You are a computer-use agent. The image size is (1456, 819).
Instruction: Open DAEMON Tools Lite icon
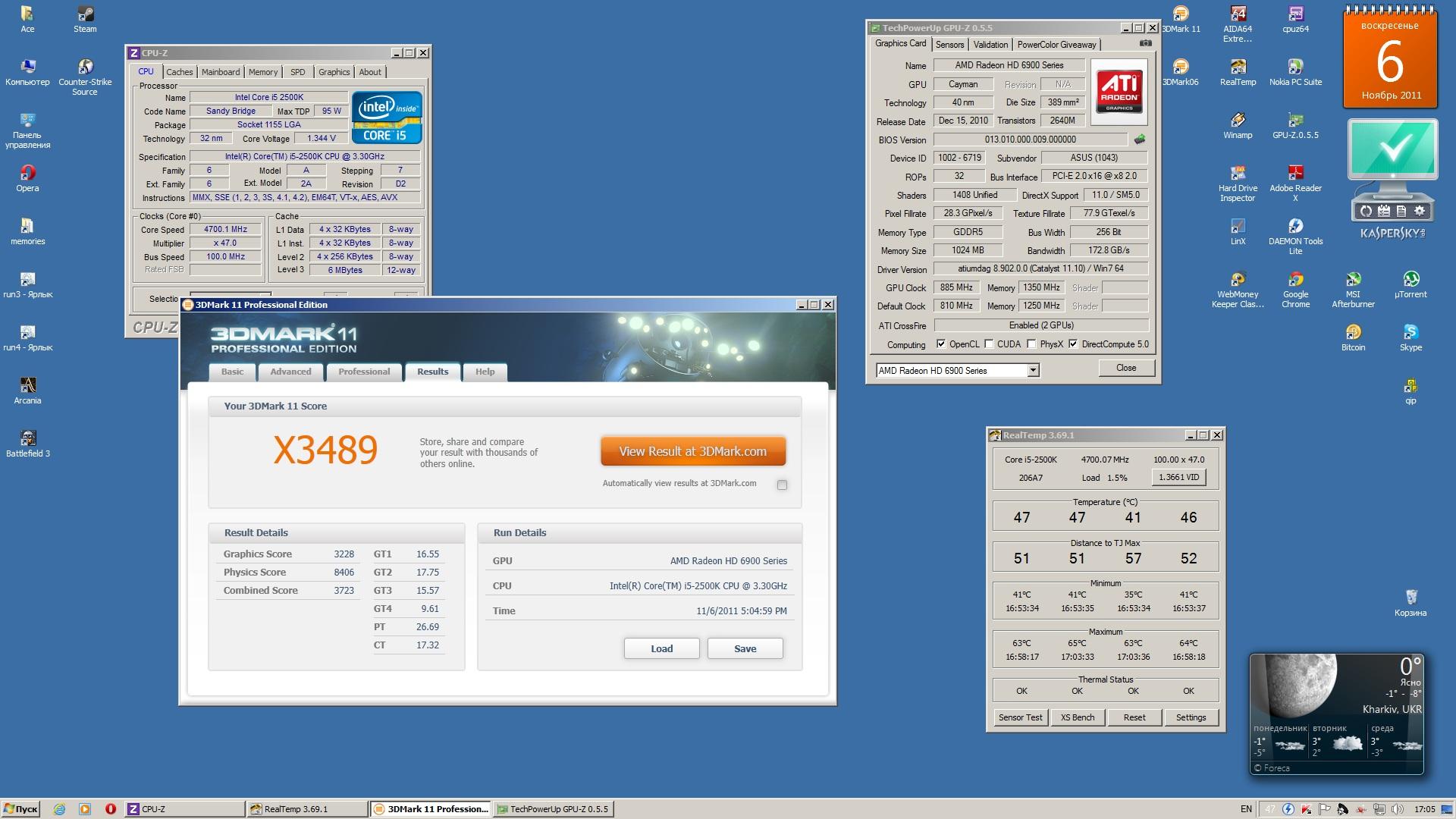click(1295, 237)
